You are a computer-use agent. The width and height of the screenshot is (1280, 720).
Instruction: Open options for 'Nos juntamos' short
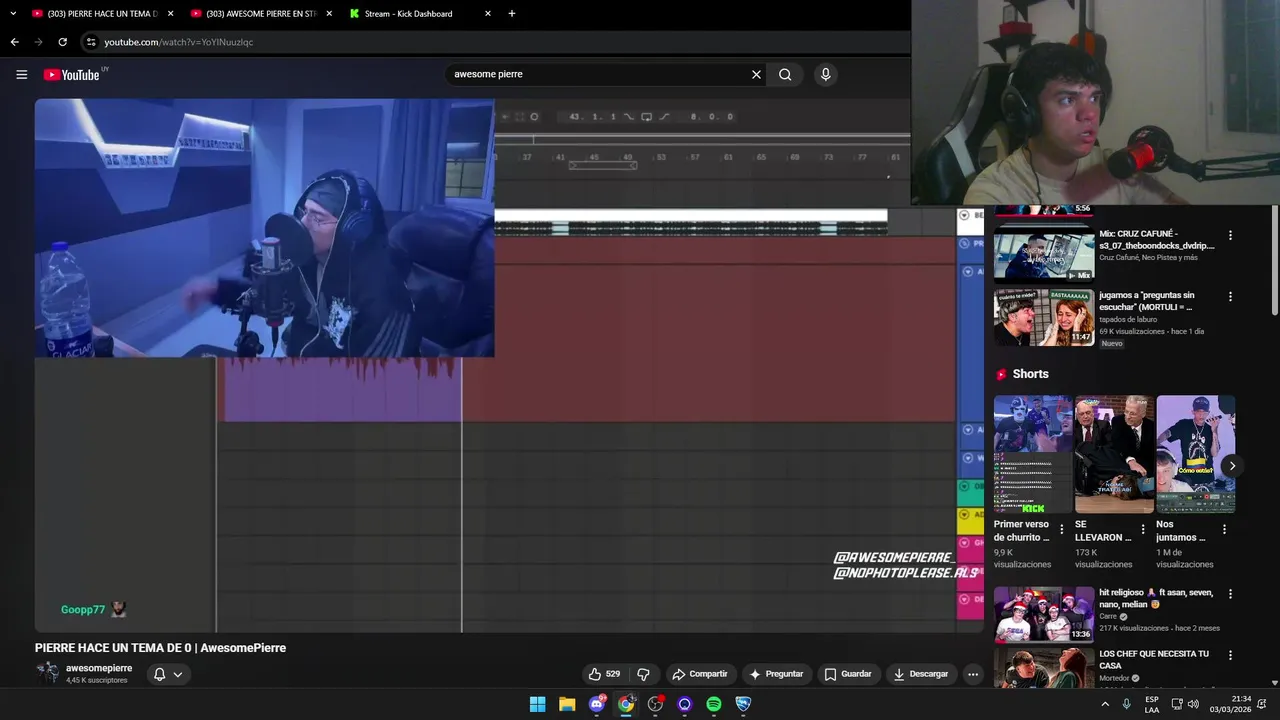[x=1224, y=530]
